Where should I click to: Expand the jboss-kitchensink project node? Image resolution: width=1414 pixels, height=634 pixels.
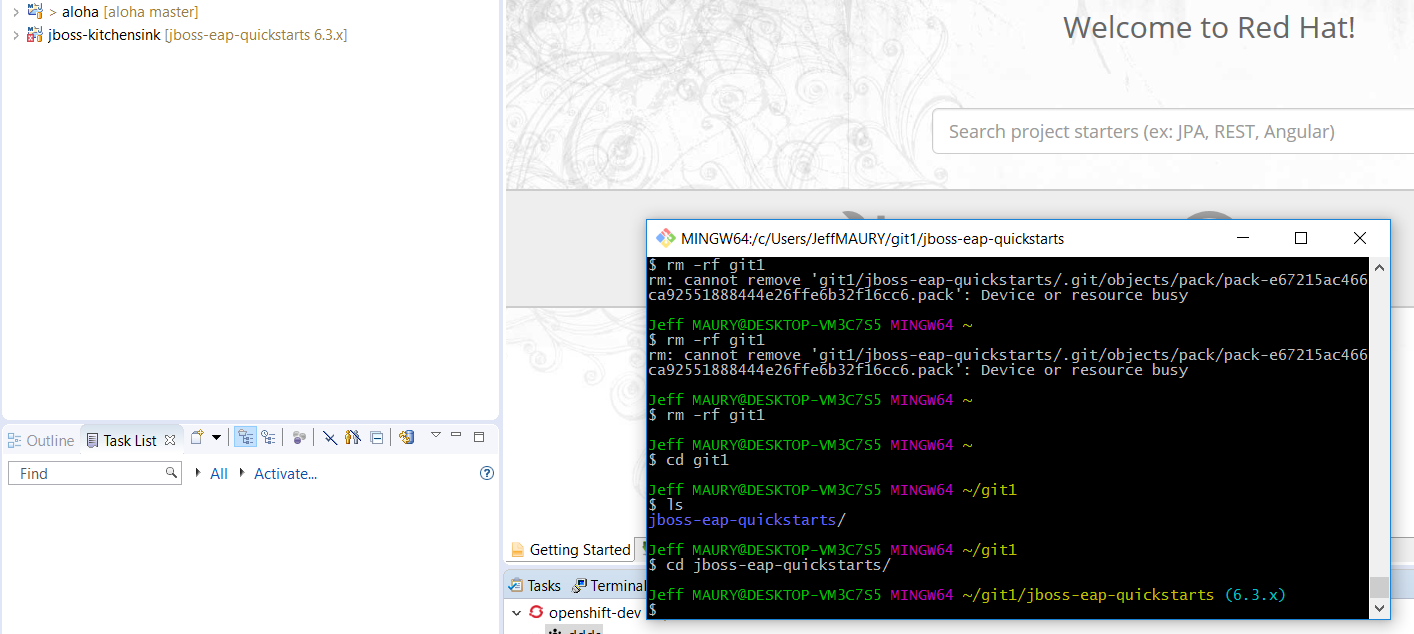16,35
